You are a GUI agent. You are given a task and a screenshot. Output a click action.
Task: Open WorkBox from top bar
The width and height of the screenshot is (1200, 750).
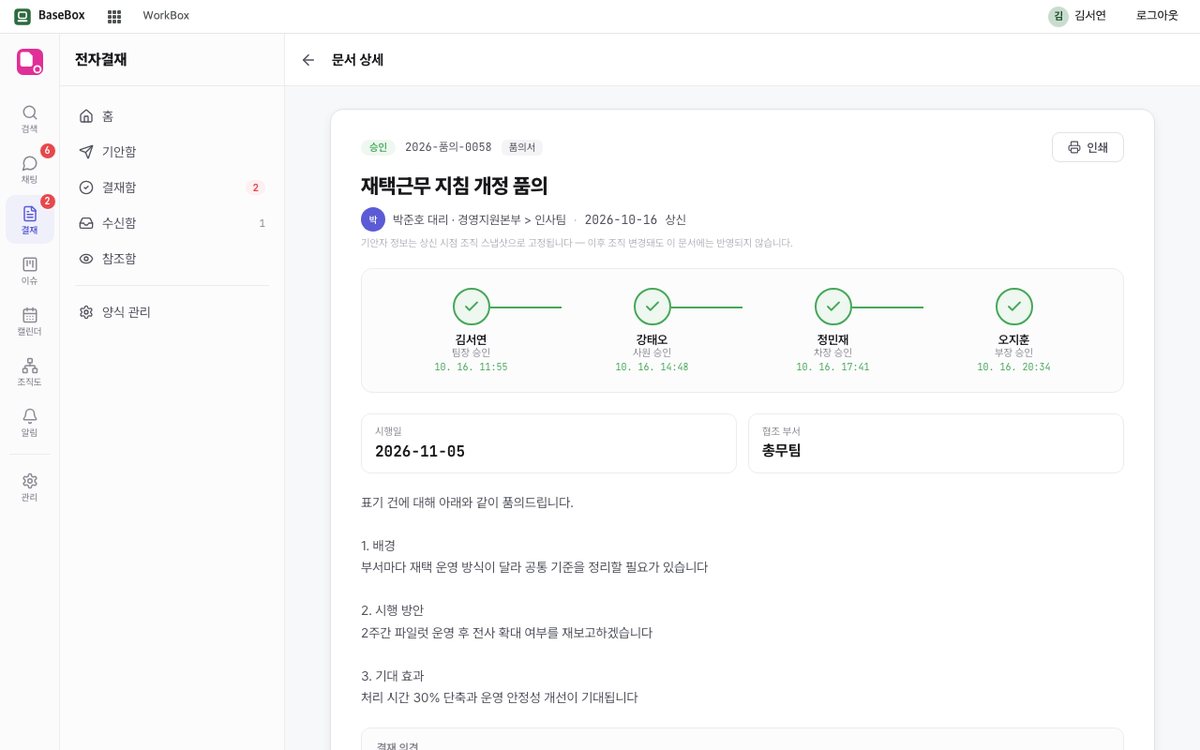coord(166,16)
